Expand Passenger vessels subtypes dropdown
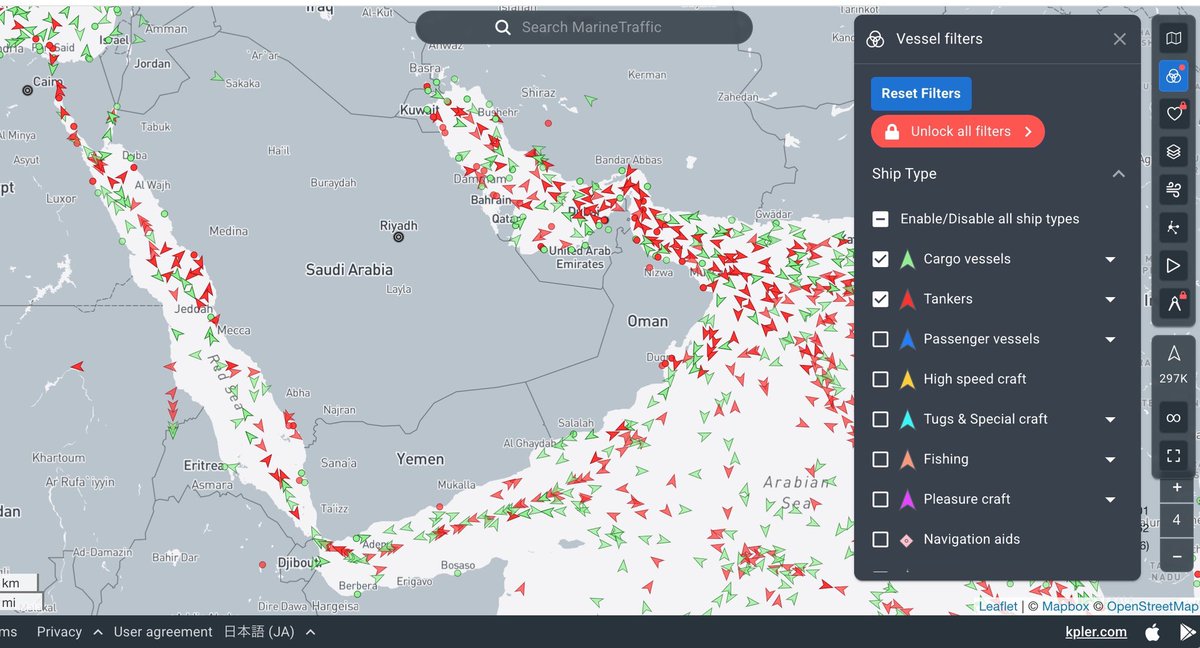 [x=1110, y=339]
